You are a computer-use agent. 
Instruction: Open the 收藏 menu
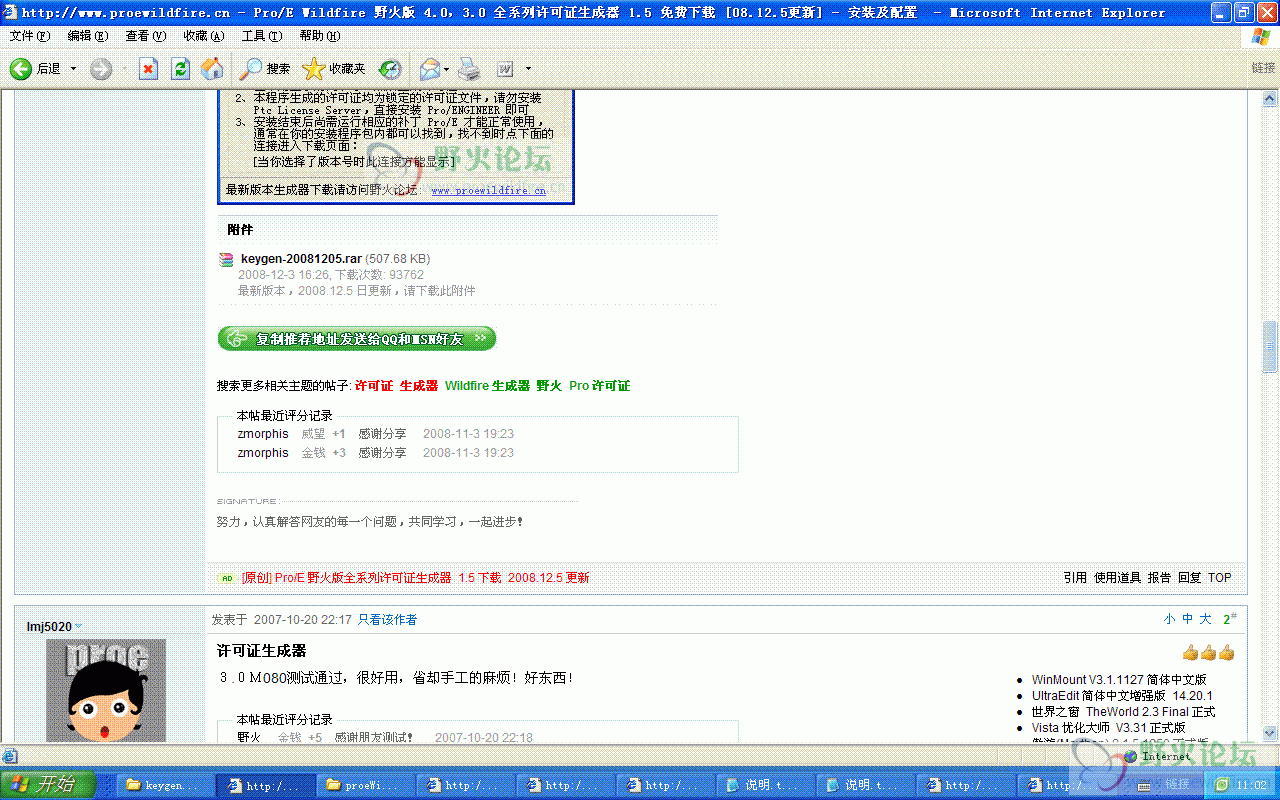[x=204, y=35]
